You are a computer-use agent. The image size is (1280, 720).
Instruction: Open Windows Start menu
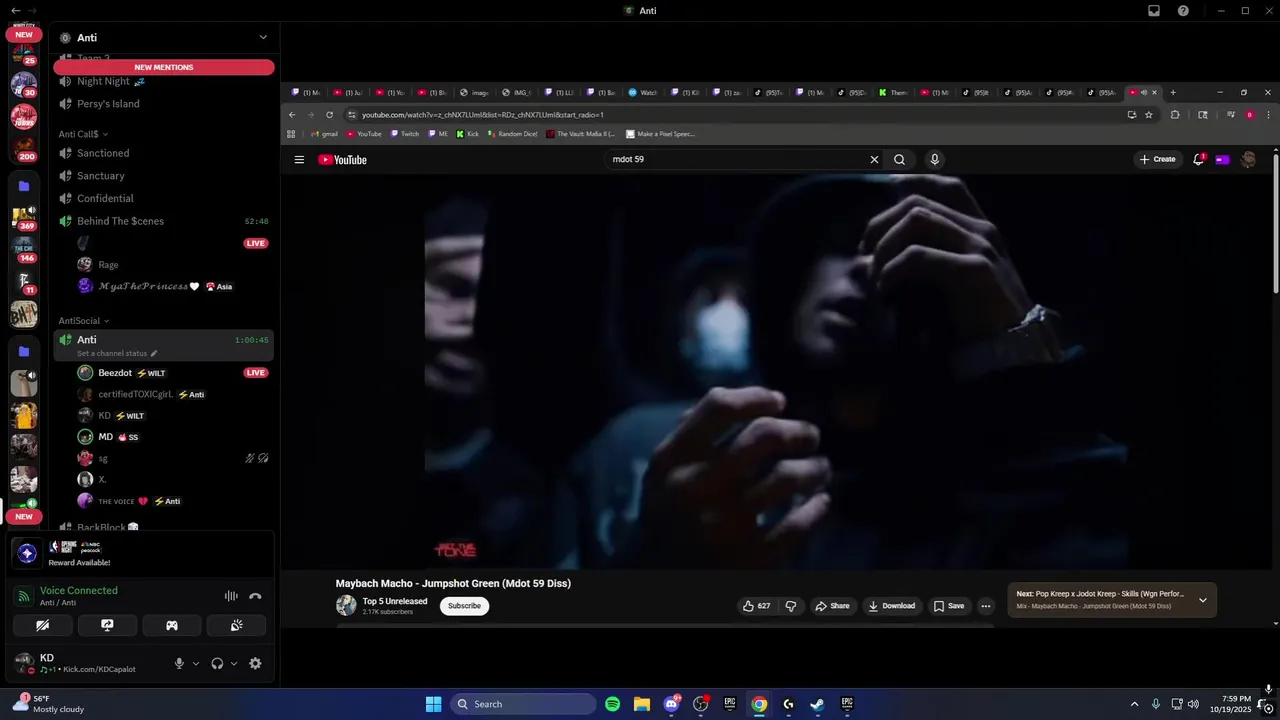[433, 704]
